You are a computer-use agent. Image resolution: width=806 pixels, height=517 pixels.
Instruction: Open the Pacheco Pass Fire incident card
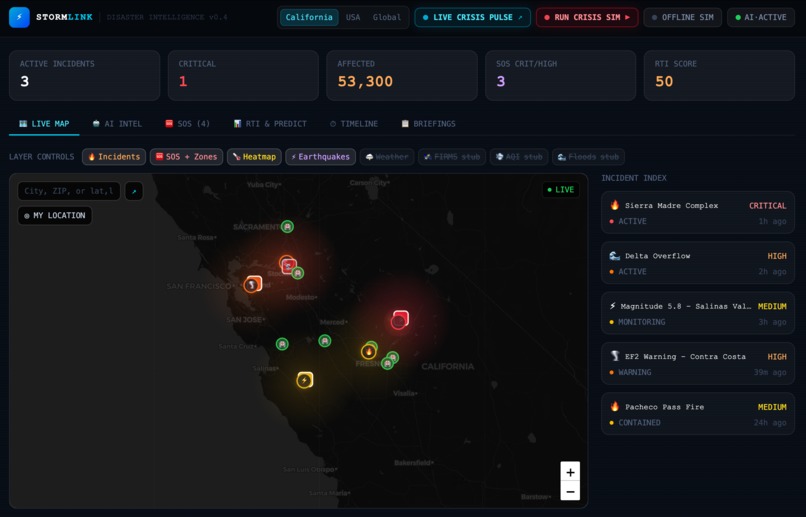(x=698, y=414)
